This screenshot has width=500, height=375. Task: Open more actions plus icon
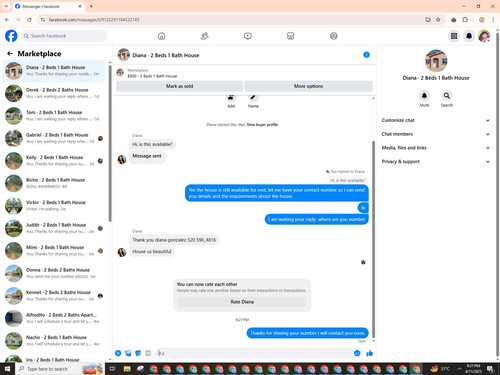pyautogui.click(x=118, y=353)
